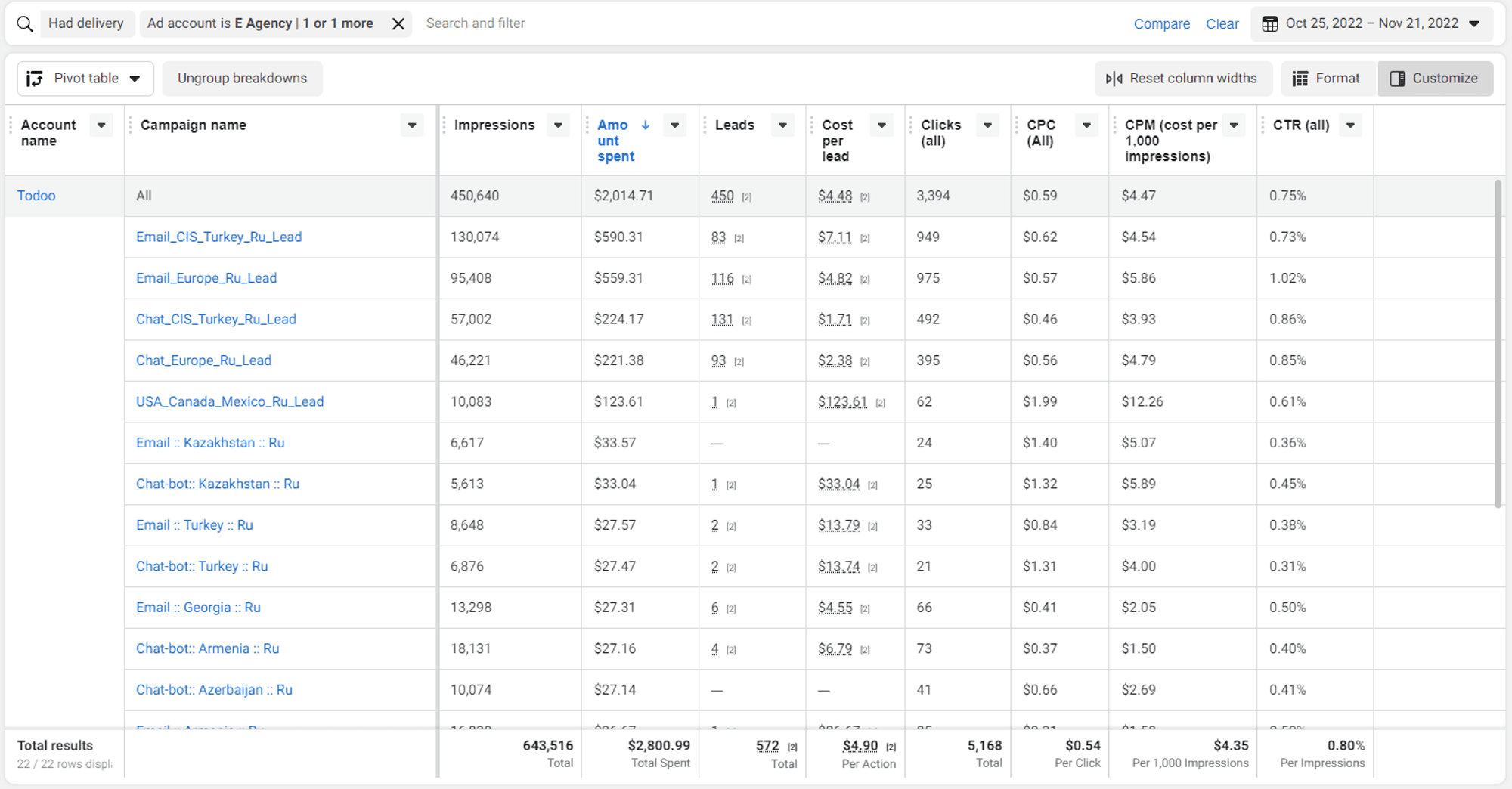Open the Format panel icon
1512x789 pixels.
coord(1301,78)
